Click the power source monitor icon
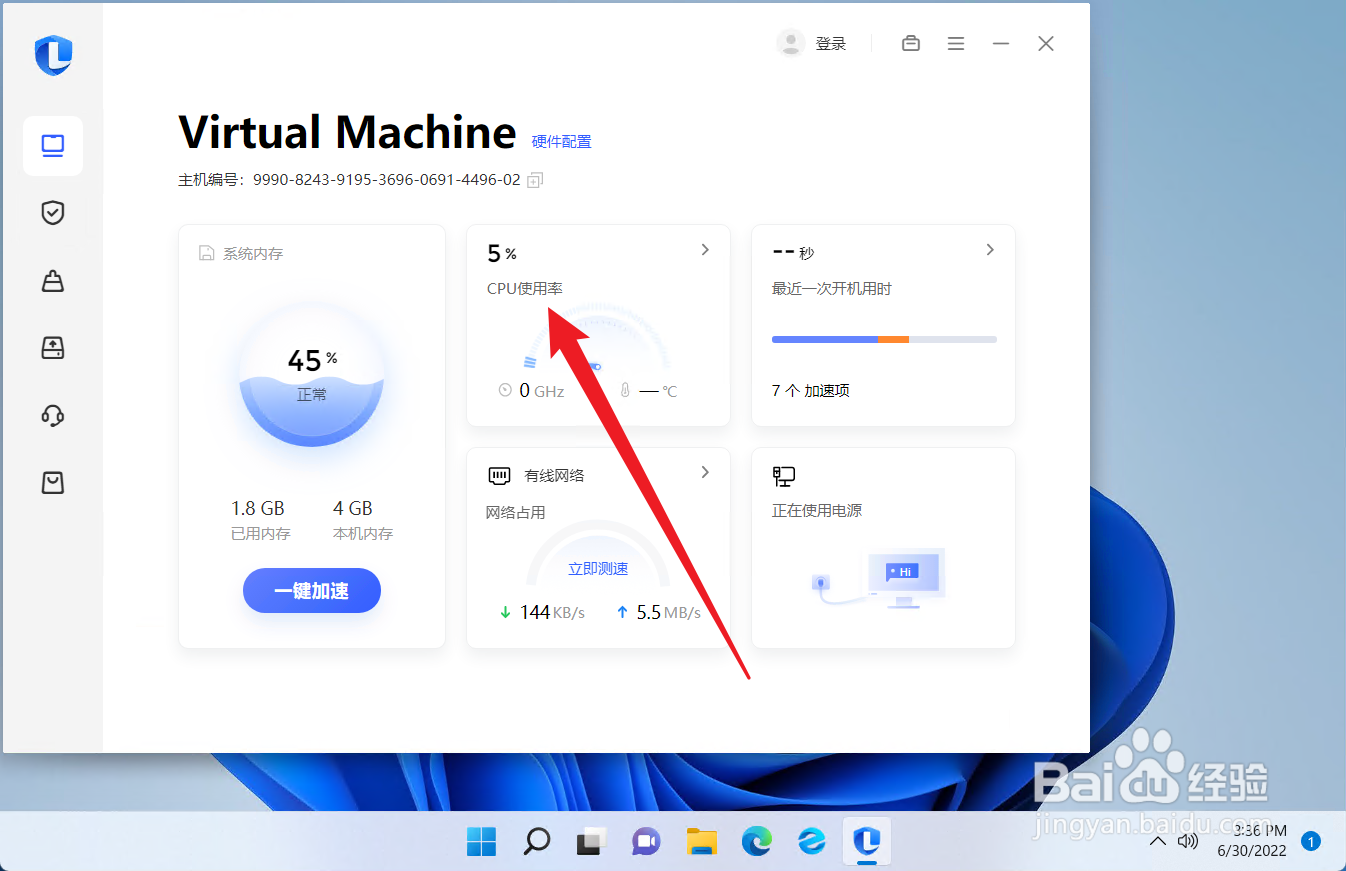This screenshot has height=871, width=1346. click(783, 476)
